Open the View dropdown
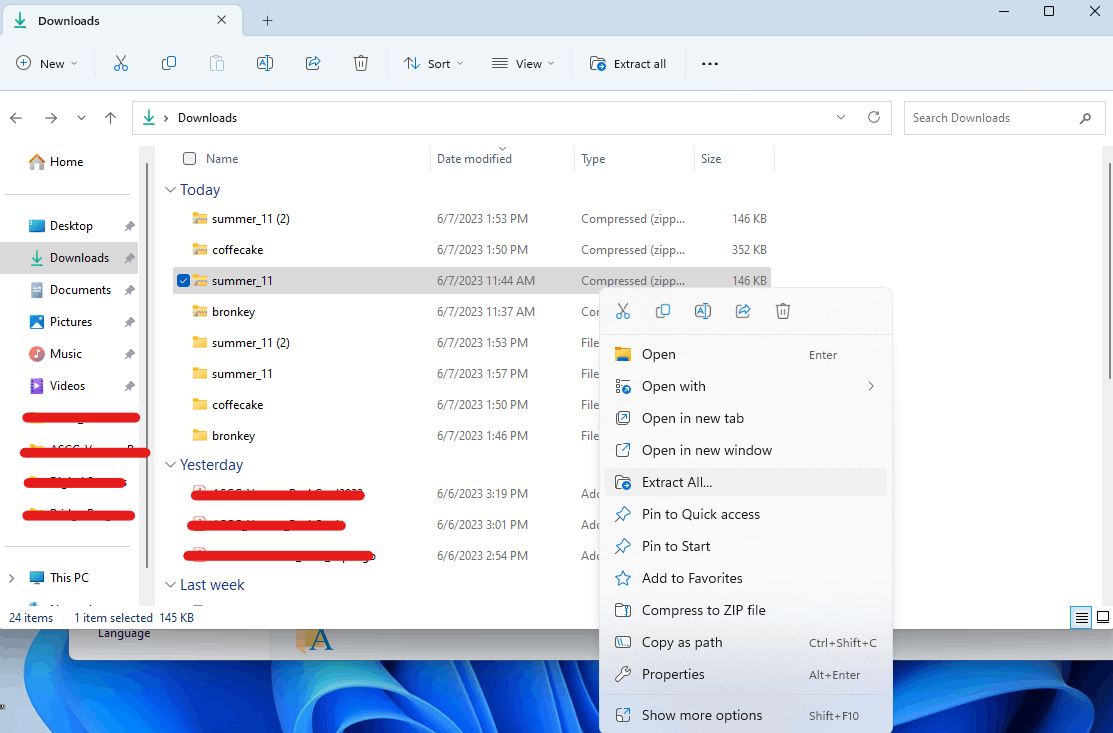 tap(523, 63)
